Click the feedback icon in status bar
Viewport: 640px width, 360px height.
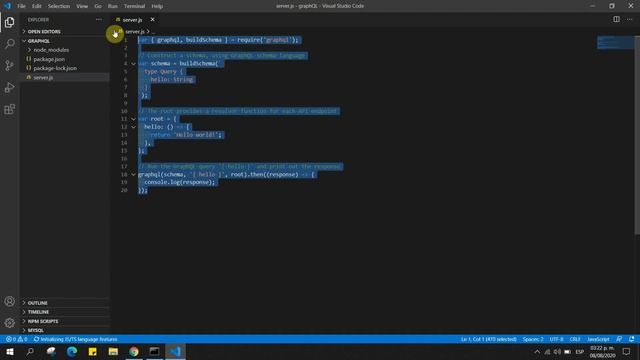(619, 339)
